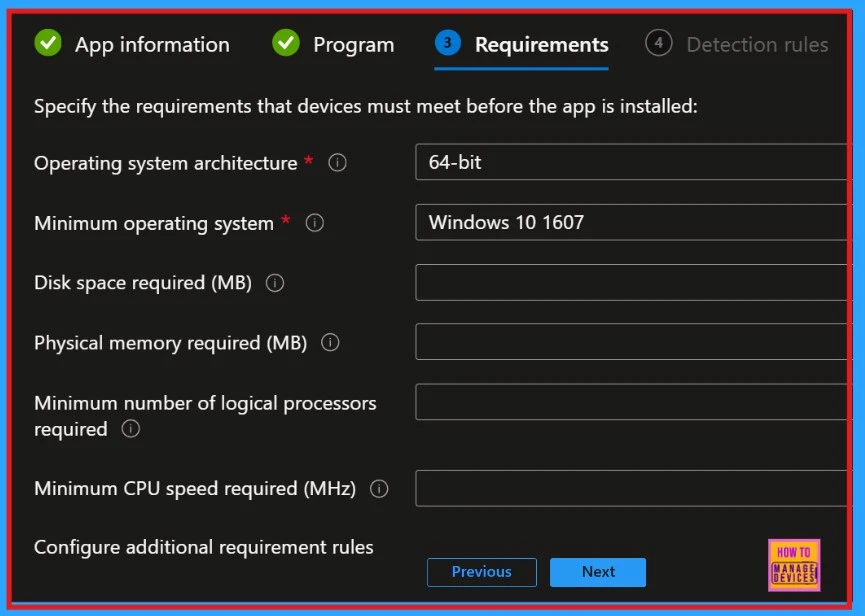Focus the Physical memory required (MB) field
Image resolution: width=865 pixels, height=616 pixels.
click(x=632, y=342)
